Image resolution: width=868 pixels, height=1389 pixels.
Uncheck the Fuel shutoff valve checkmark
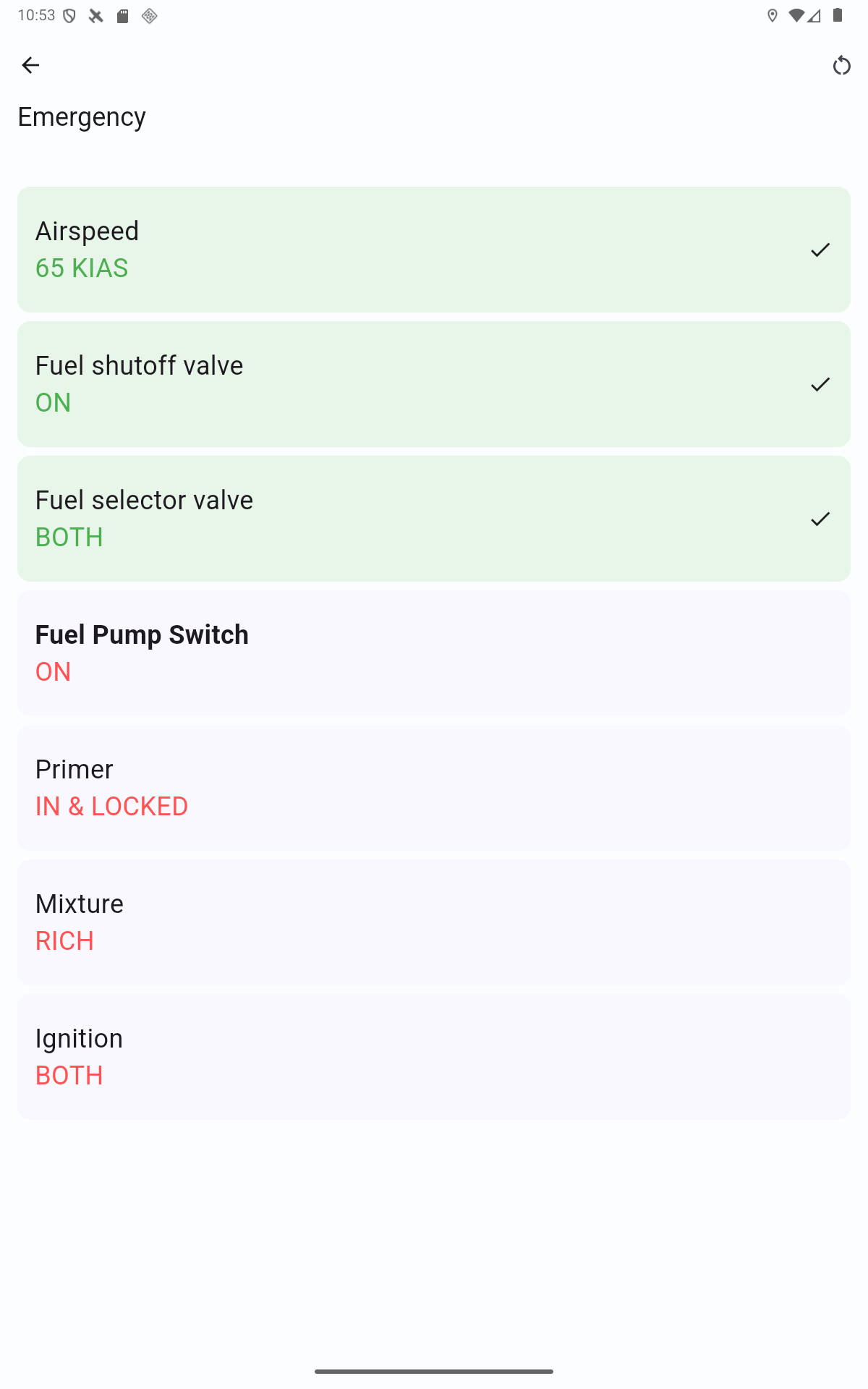[820, 385]
